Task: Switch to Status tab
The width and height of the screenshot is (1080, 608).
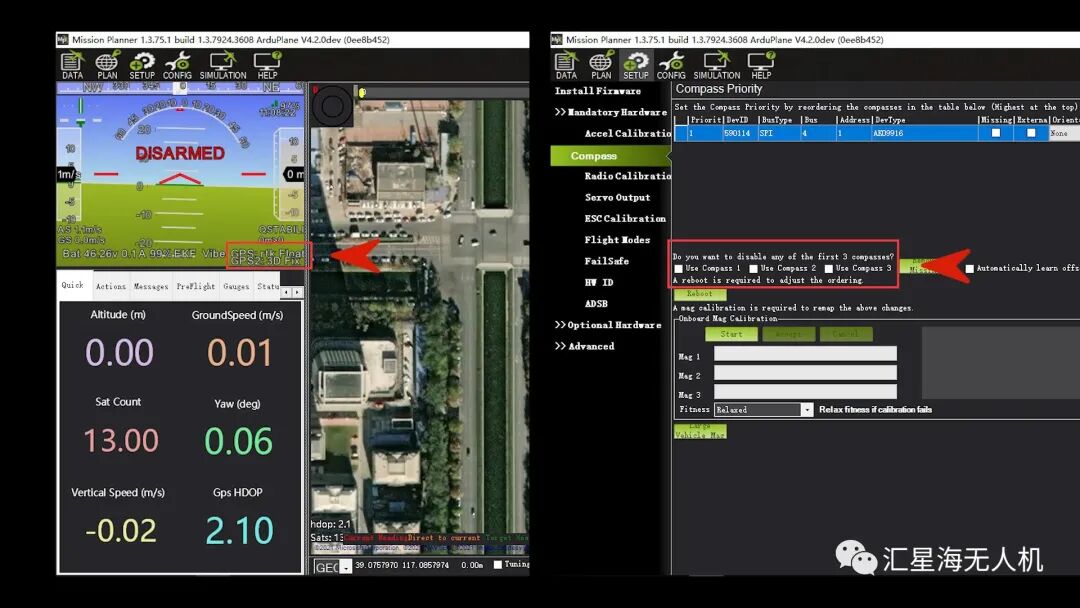Action: click(268, 286)
